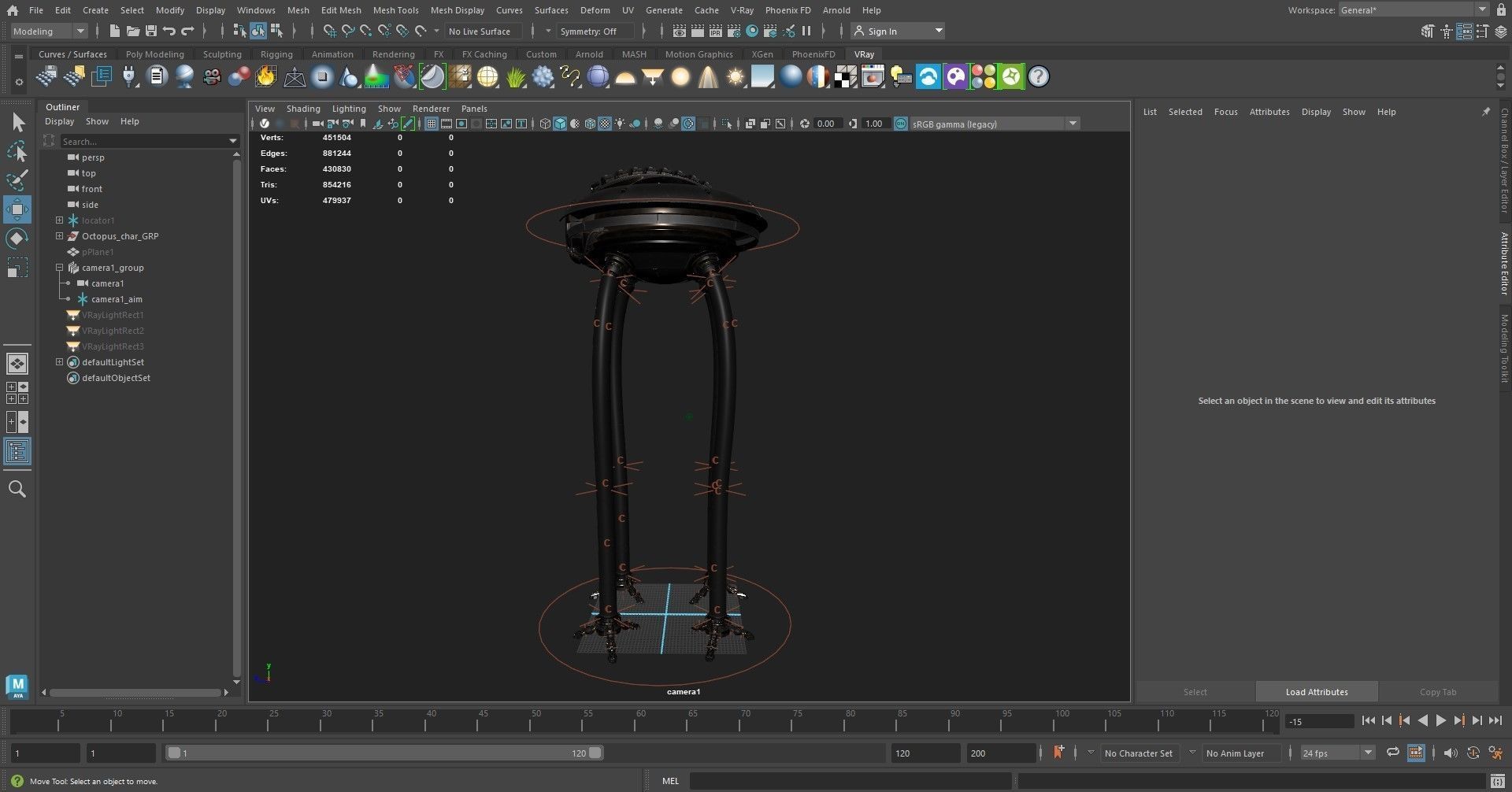This screenshot has width=1512, height=792.
Task: Activate the Select tool arrow
Action: [17, 122]
